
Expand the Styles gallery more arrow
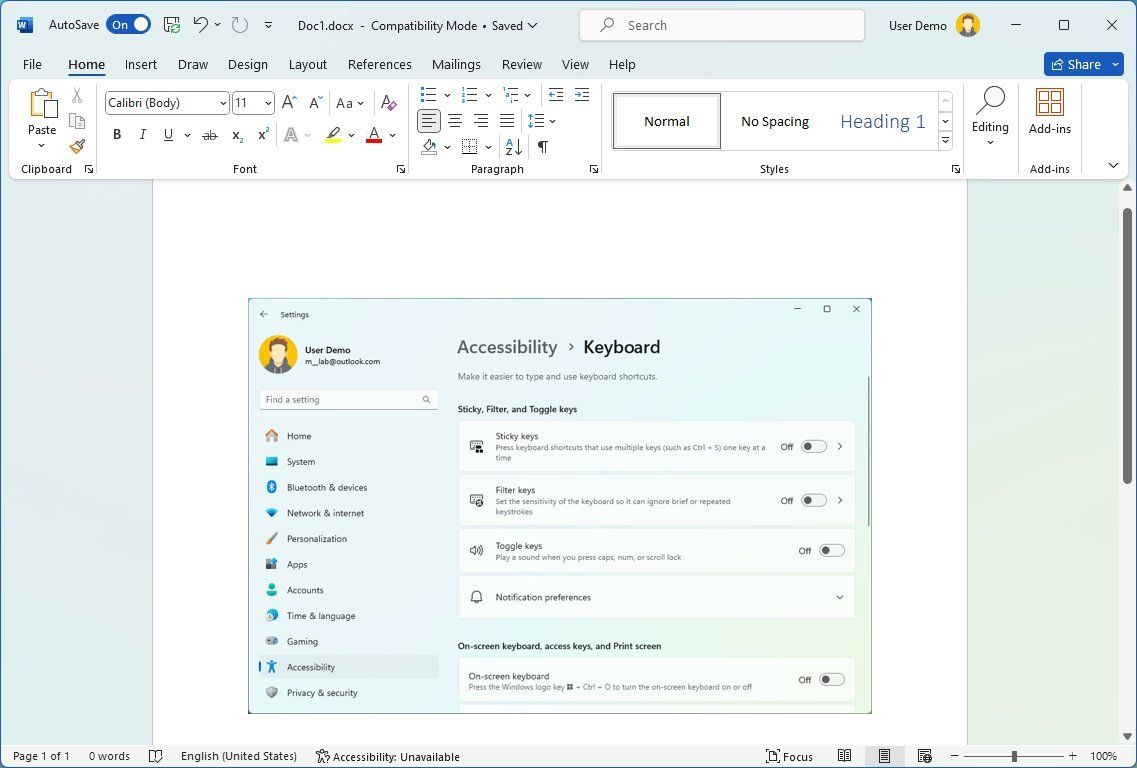tap(945, 141)
